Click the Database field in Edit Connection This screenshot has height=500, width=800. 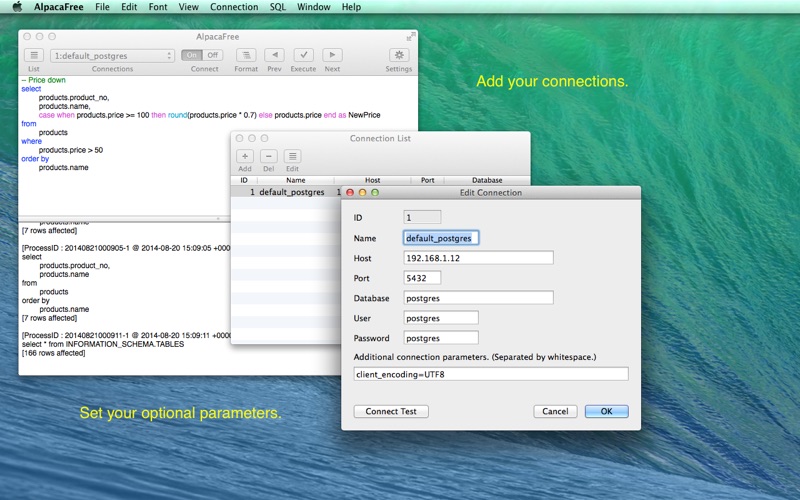click(479, 298)
